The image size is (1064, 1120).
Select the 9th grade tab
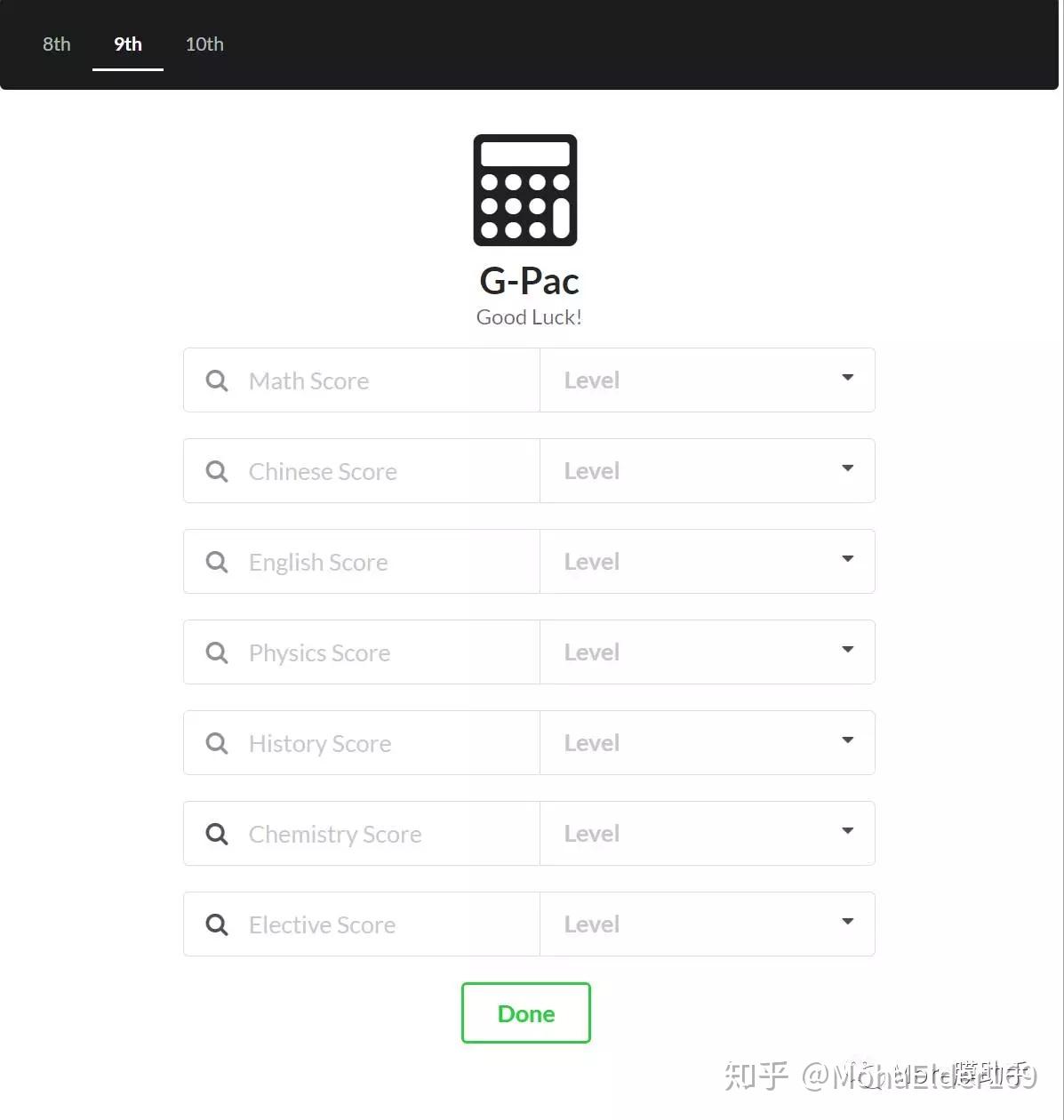coord(128,44)
